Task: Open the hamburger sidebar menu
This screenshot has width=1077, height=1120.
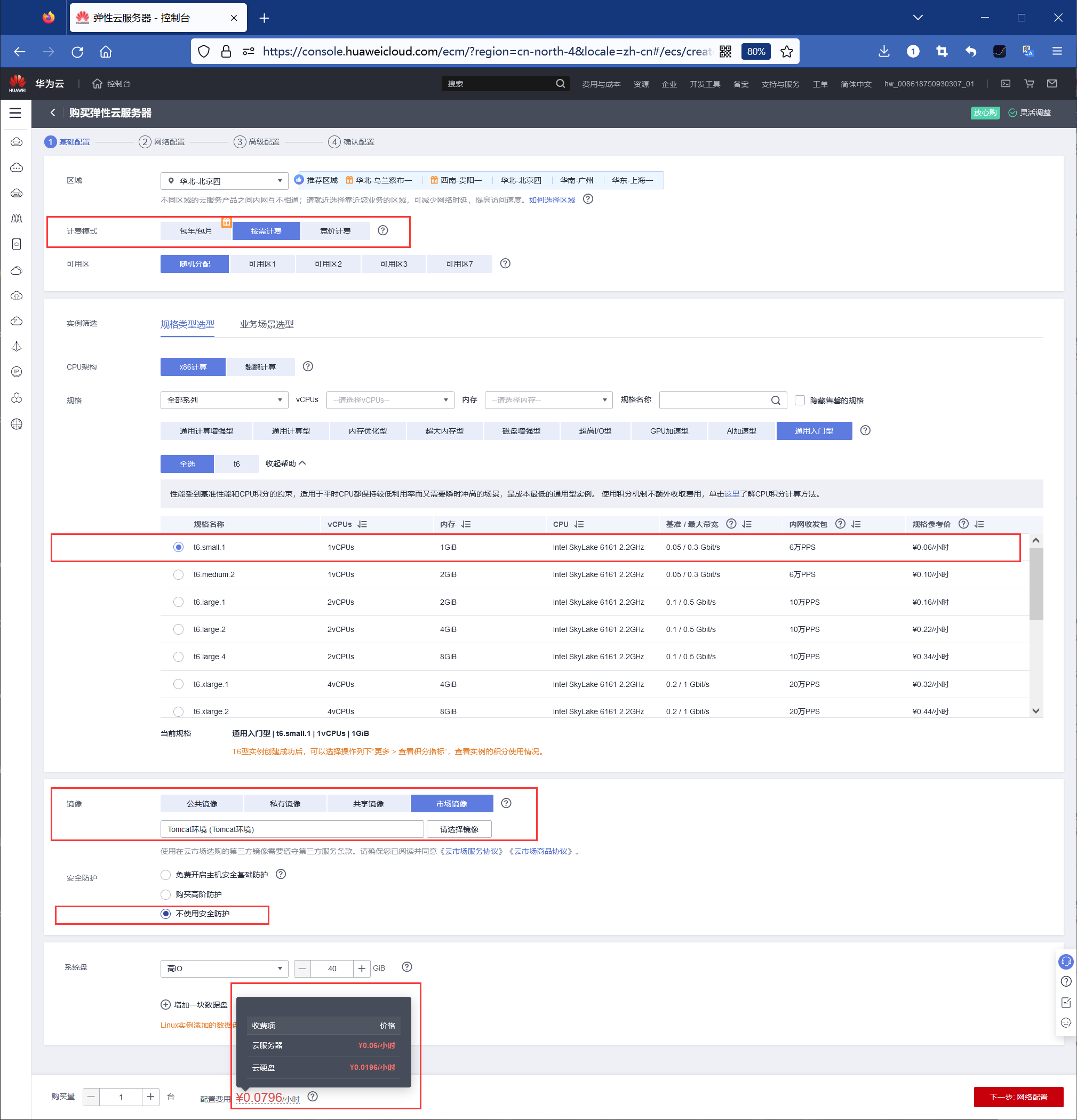Action: [15, 113]
